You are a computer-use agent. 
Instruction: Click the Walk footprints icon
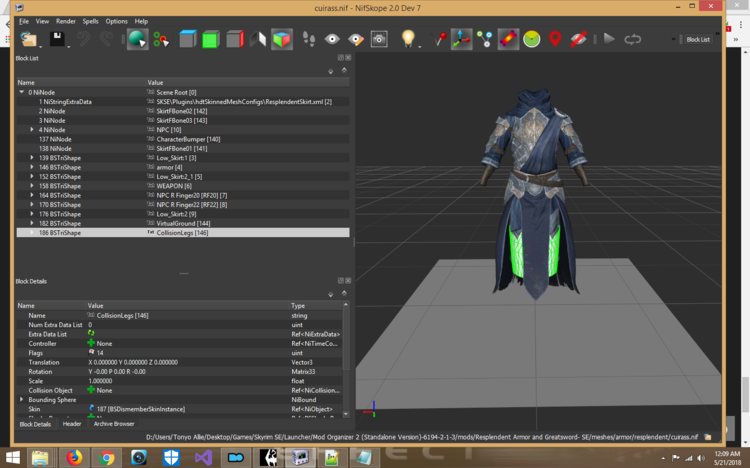coord(309,39)
